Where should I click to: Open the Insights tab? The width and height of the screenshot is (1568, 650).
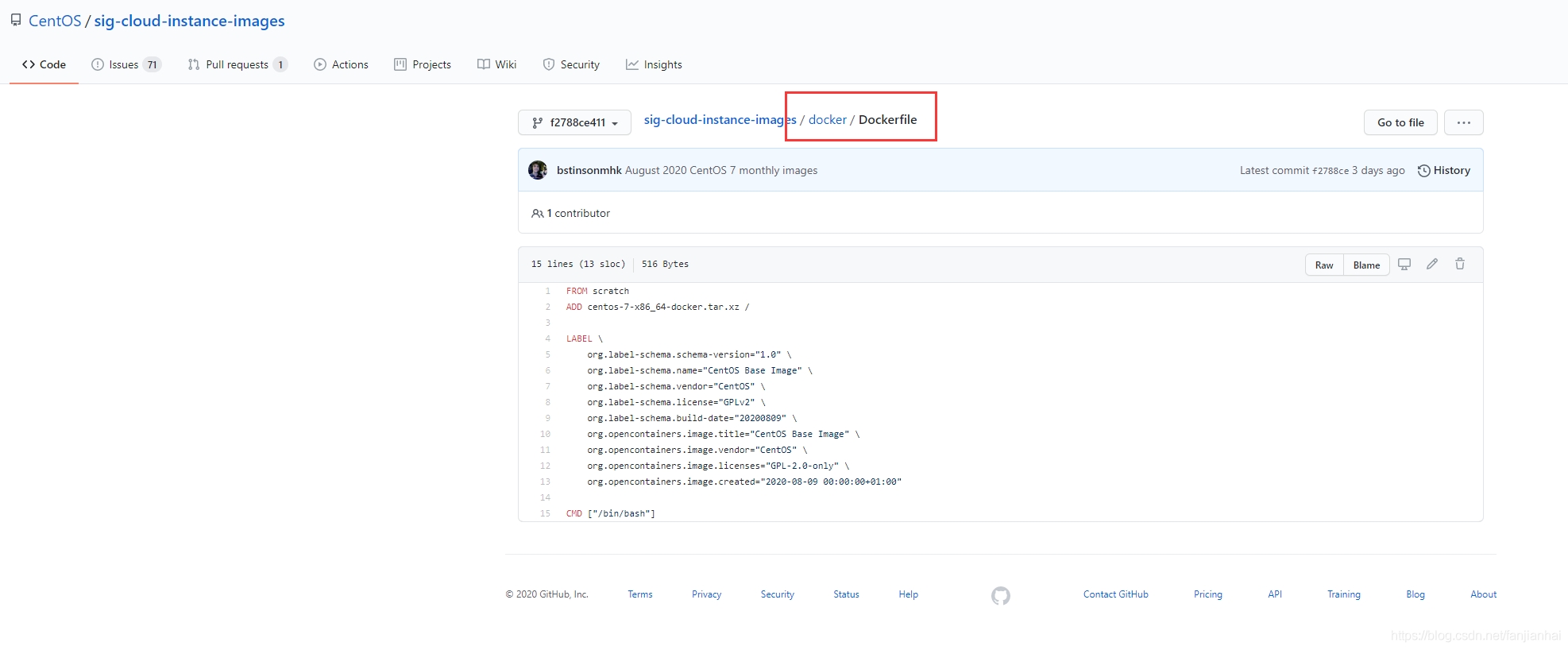click(654, 64)
